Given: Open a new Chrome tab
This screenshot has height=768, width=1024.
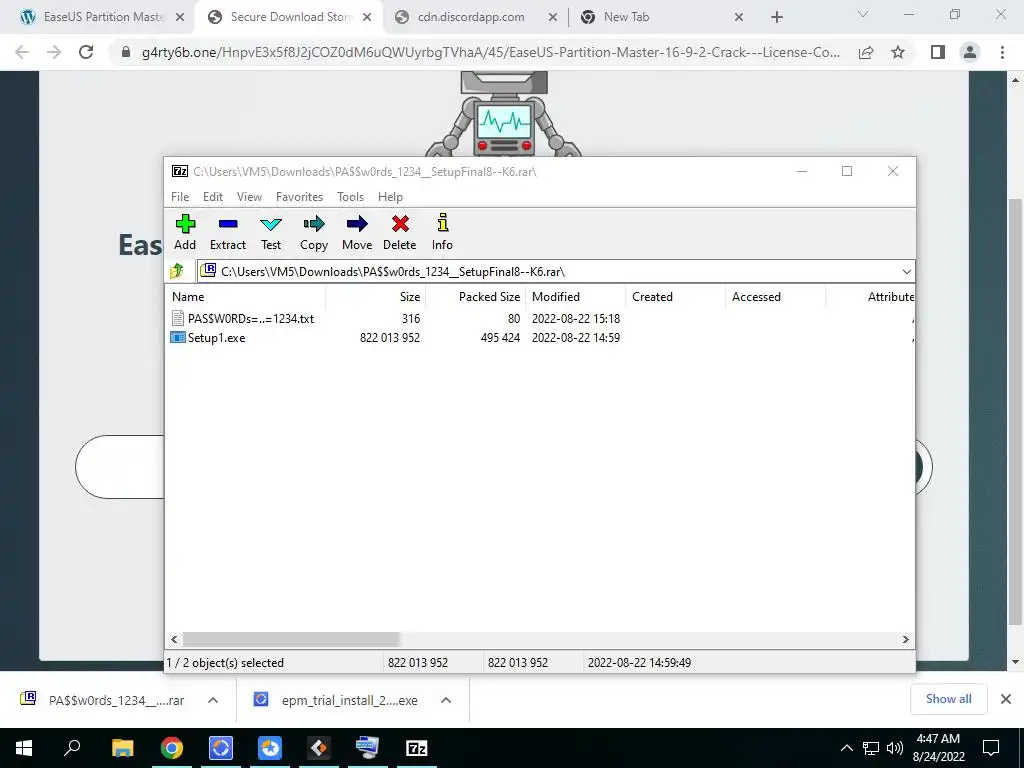Looking at the screenshot, I should (x=776, y=17).
